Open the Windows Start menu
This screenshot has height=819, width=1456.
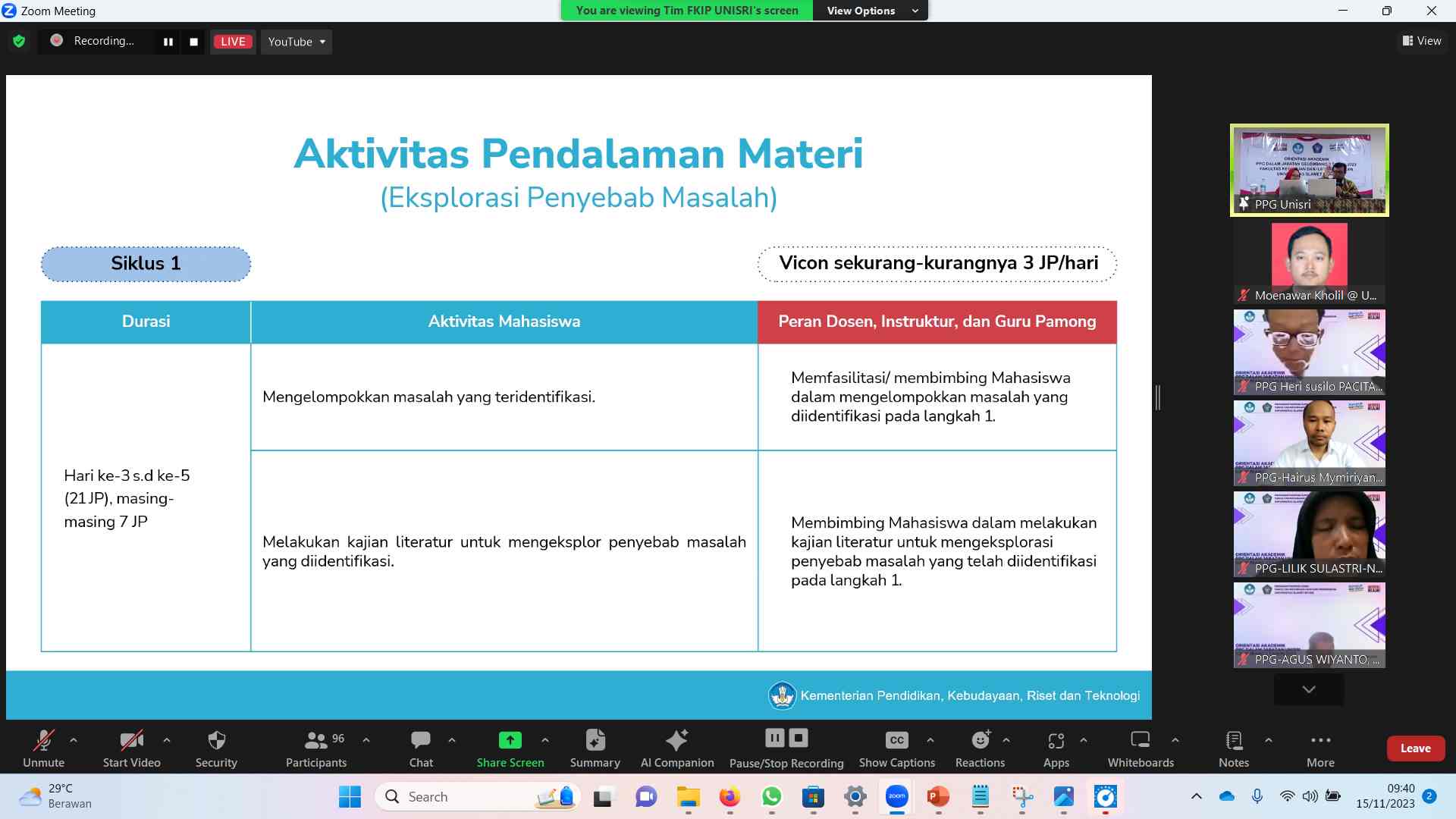[350, 796]
